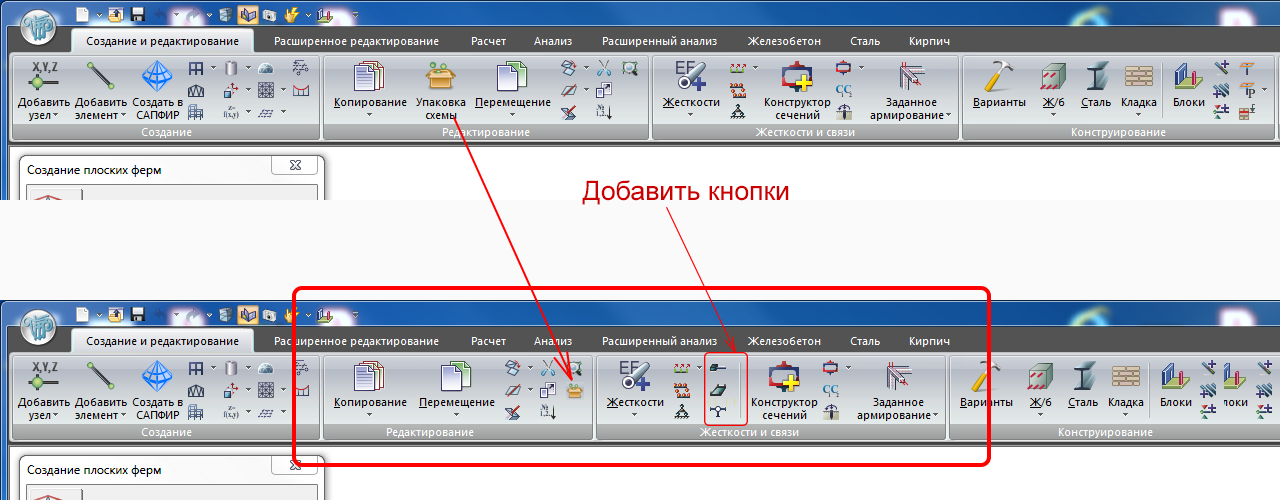Image resolution: width=1280 pixels, height=500 pixels.
Task: Click the round application menu button at top
Action: (39, 27)
